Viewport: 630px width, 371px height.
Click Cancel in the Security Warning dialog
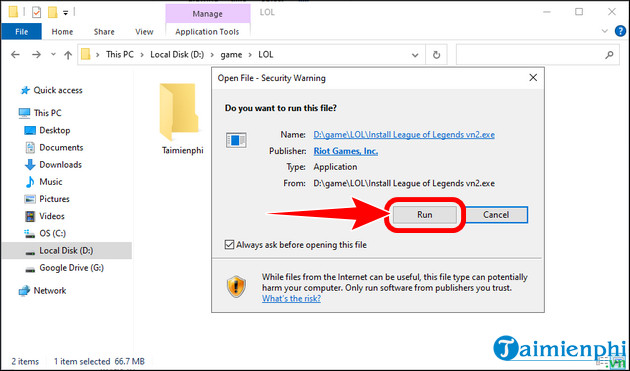click(x=496, y=215)
